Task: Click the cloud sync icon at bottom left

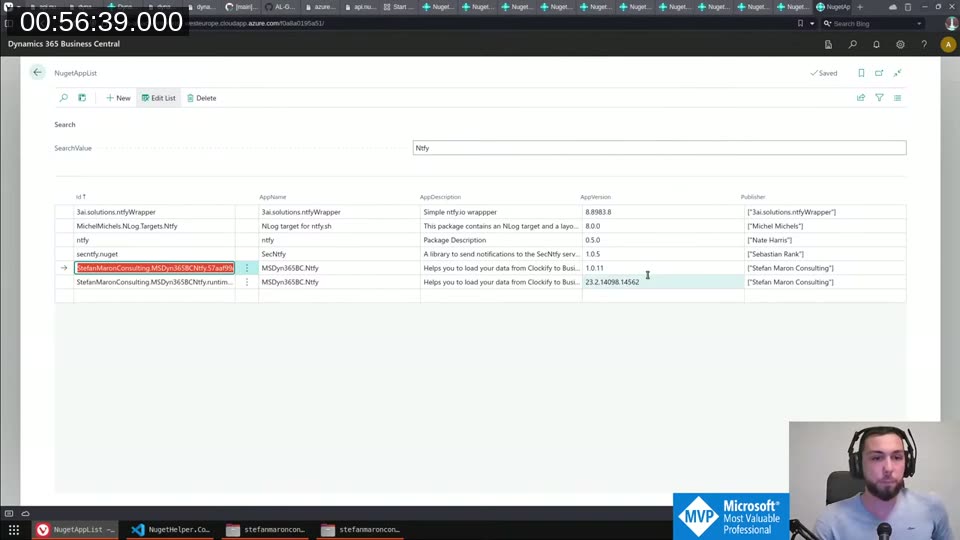Action: click(25, 514)
